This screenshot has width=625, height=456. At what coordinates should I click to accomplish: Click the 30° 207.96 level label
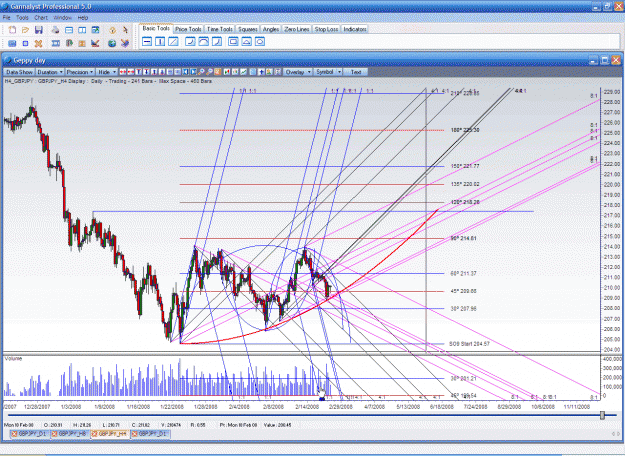tap(463, 309)
